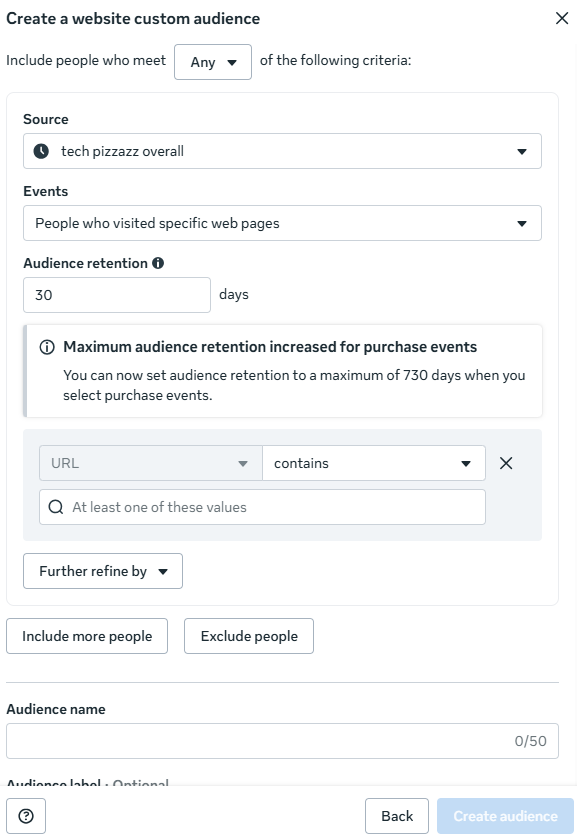Click the clock icon in the Source field
This screenshot has width=577, height=840.
point(41,151)
